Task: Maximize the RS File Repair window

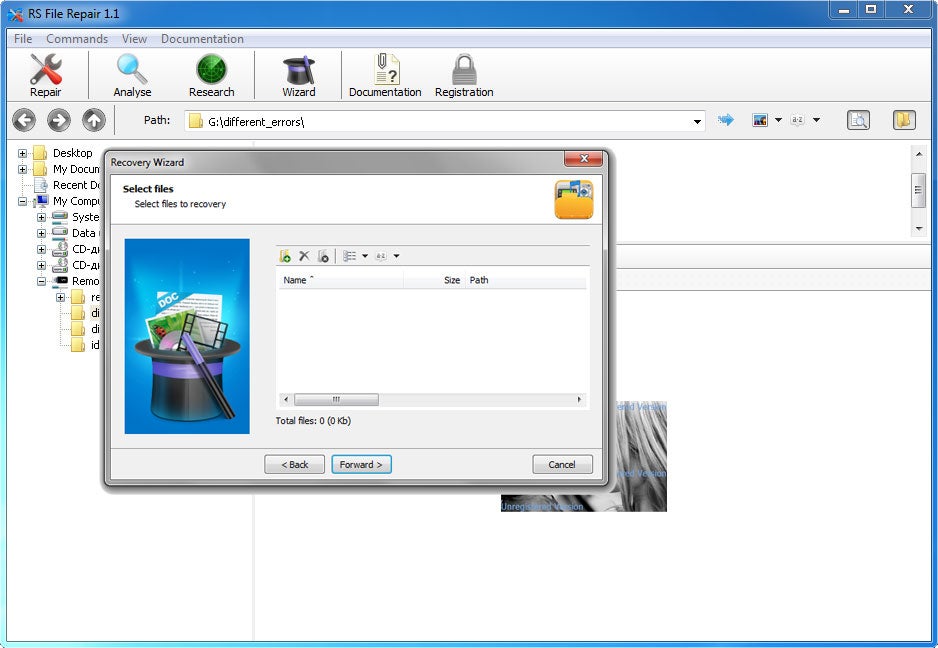Action: (x=871, y=10)
